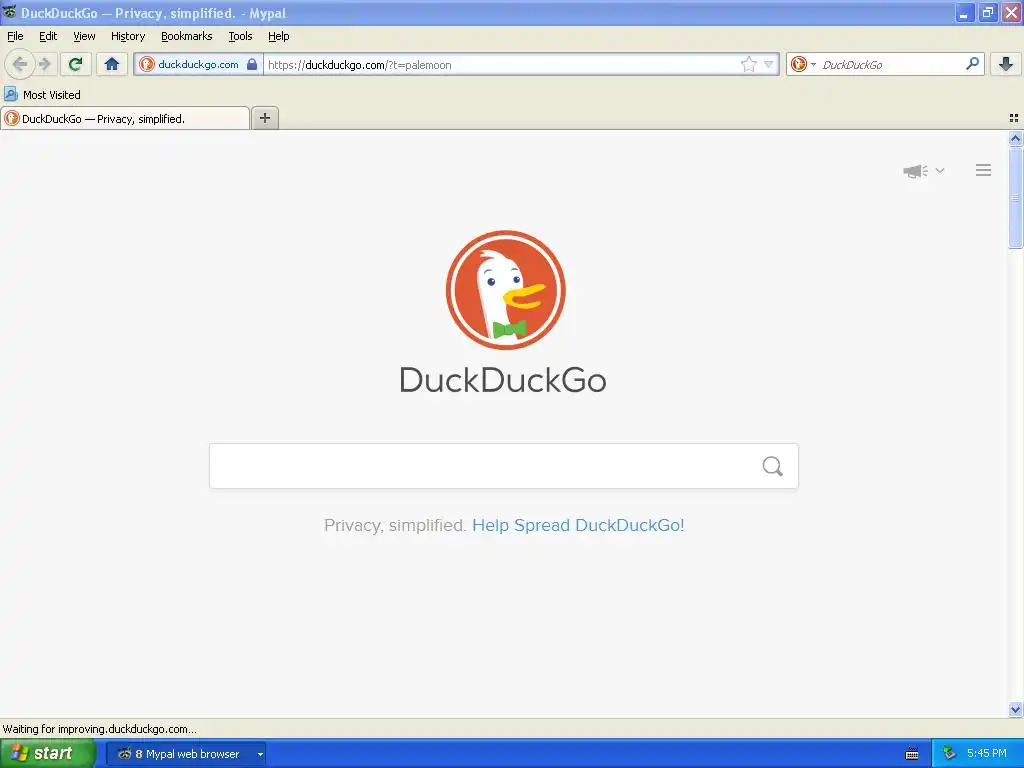Follow the Help Spread DuckDuckGo! link

click(x=578, y=525)
